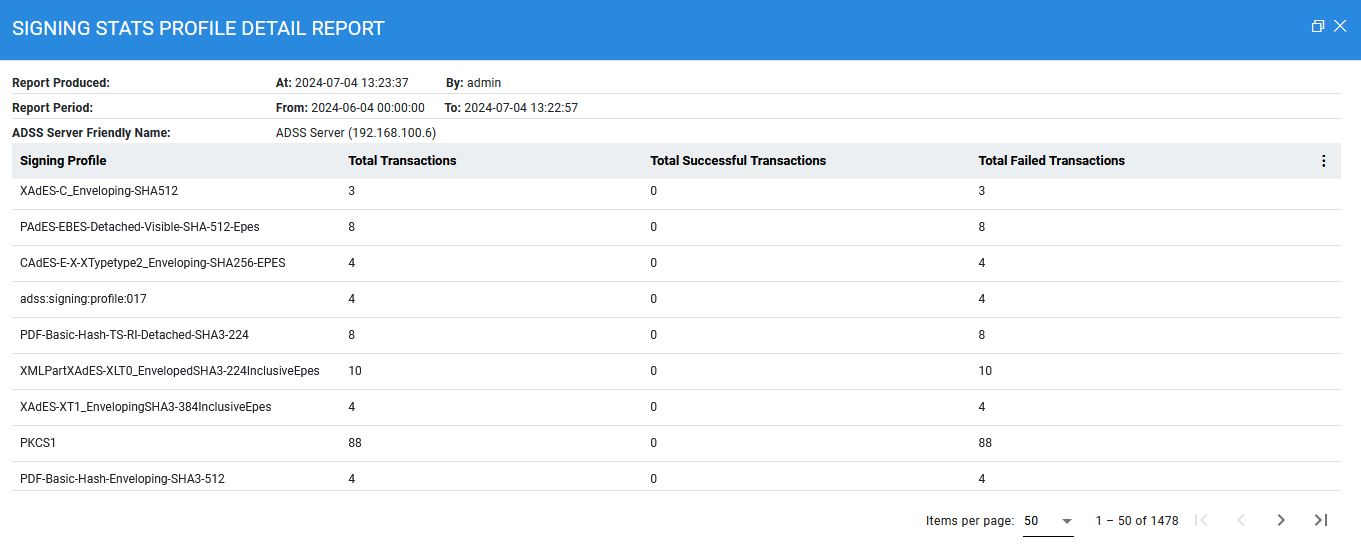Close the Signing Stats report dialog
This screenshot has height=550, width=1361.
tap(1341, 27)
